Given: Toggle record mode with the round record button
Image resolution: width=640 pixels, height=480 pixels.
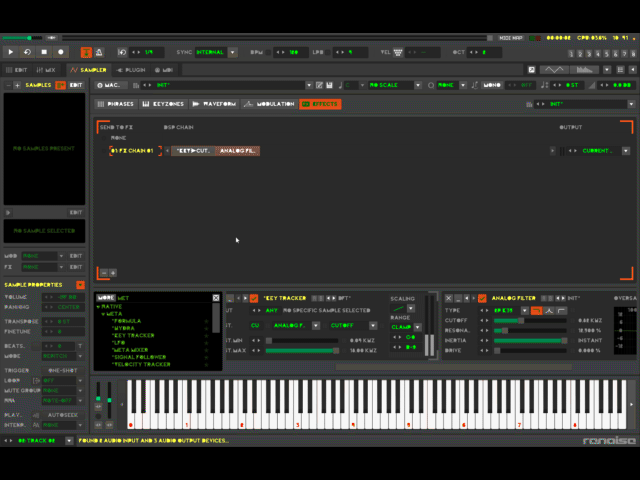Looking at the screenshot, I should pos(61,52).
